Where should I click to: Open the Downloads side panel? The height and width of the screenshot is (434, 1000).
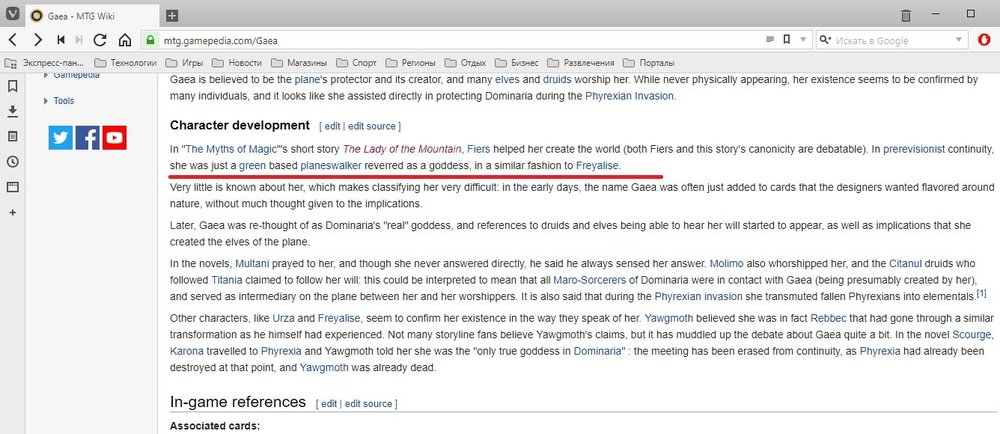(12, 110)
